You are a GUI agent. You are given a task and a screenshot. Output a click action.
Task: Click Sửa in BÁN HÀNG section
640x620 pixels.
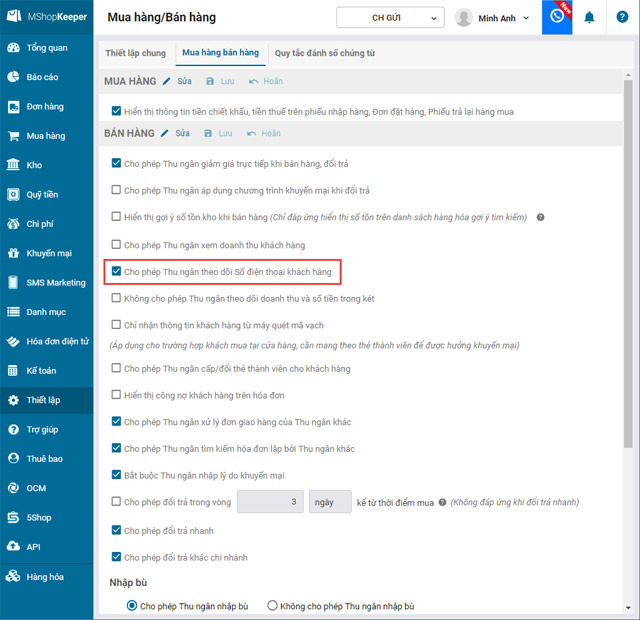tap(175, 133)
